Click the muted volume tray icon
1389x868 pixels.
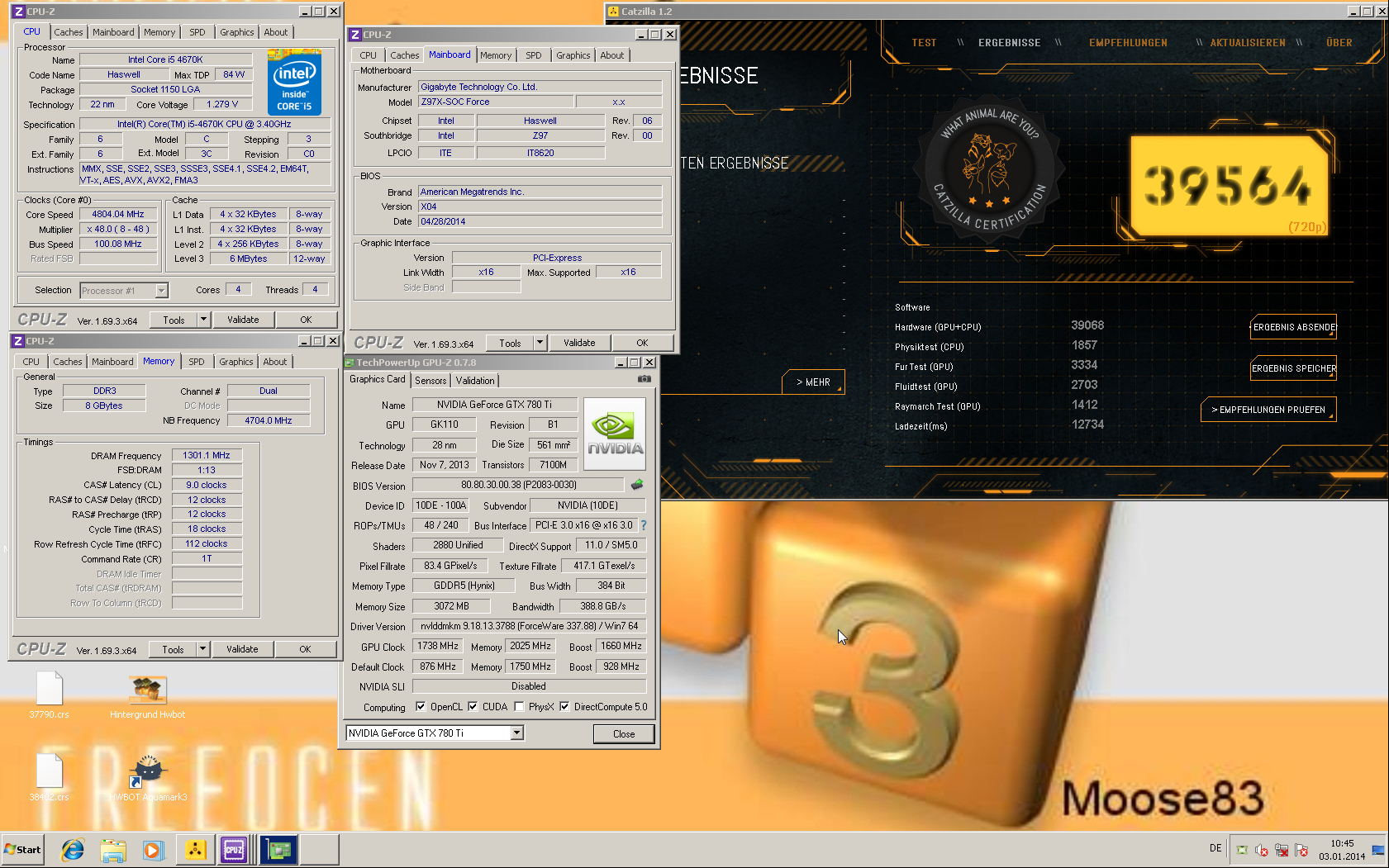pyautogui.click(x=1262, y=850)
